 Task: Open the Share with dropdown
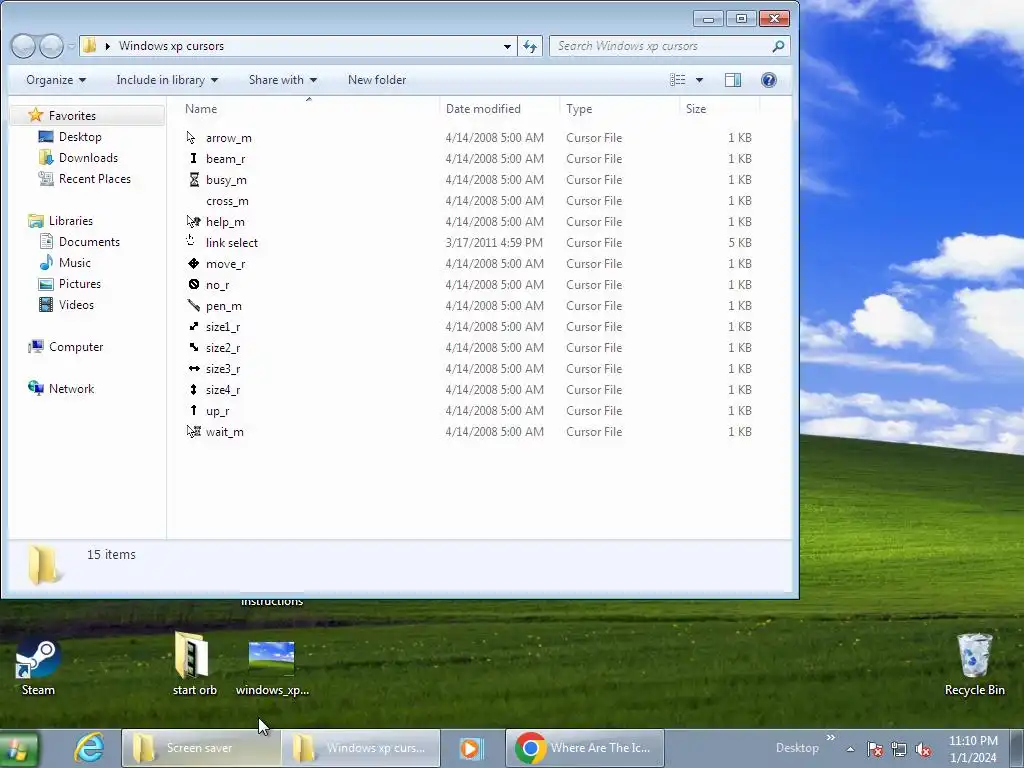(283, 80)
